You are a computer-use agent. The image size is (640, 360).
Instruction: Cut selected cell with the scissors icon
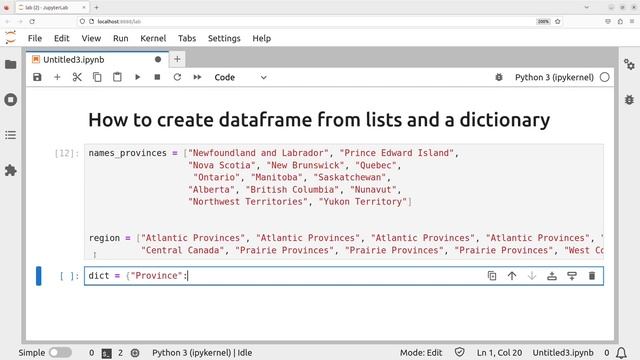77,77
